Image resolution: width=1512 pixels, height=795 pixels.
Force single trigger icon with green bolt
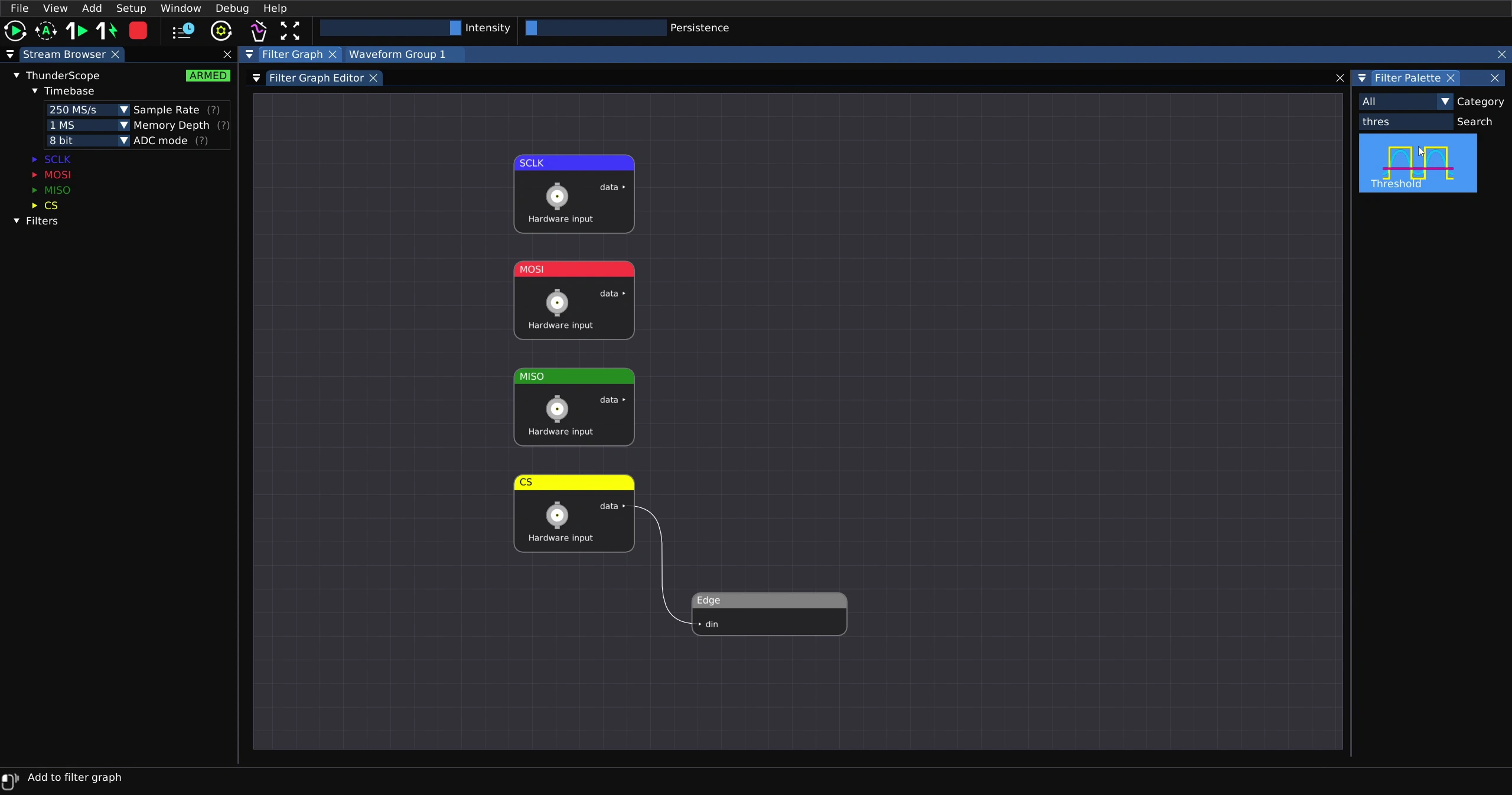[107, 31]
